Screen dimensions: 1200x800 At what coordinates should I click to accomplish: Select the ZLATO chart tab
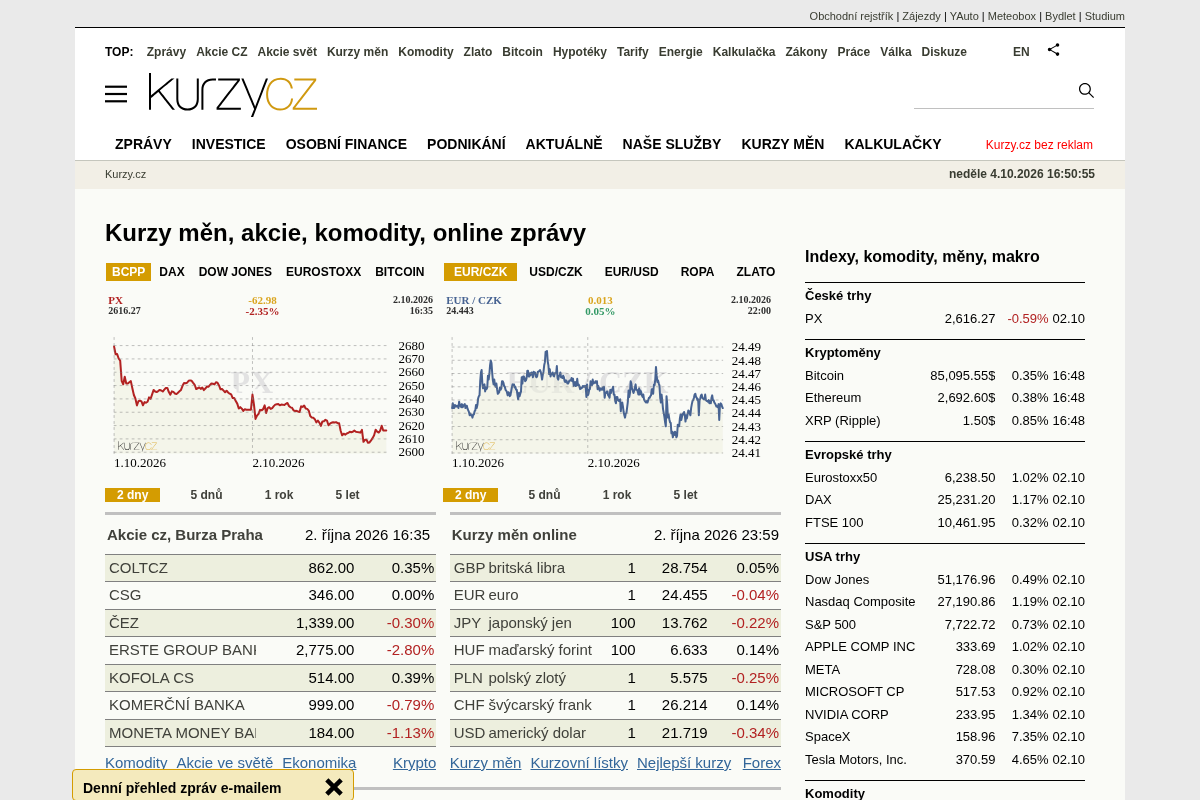click(x=756, y=272)
